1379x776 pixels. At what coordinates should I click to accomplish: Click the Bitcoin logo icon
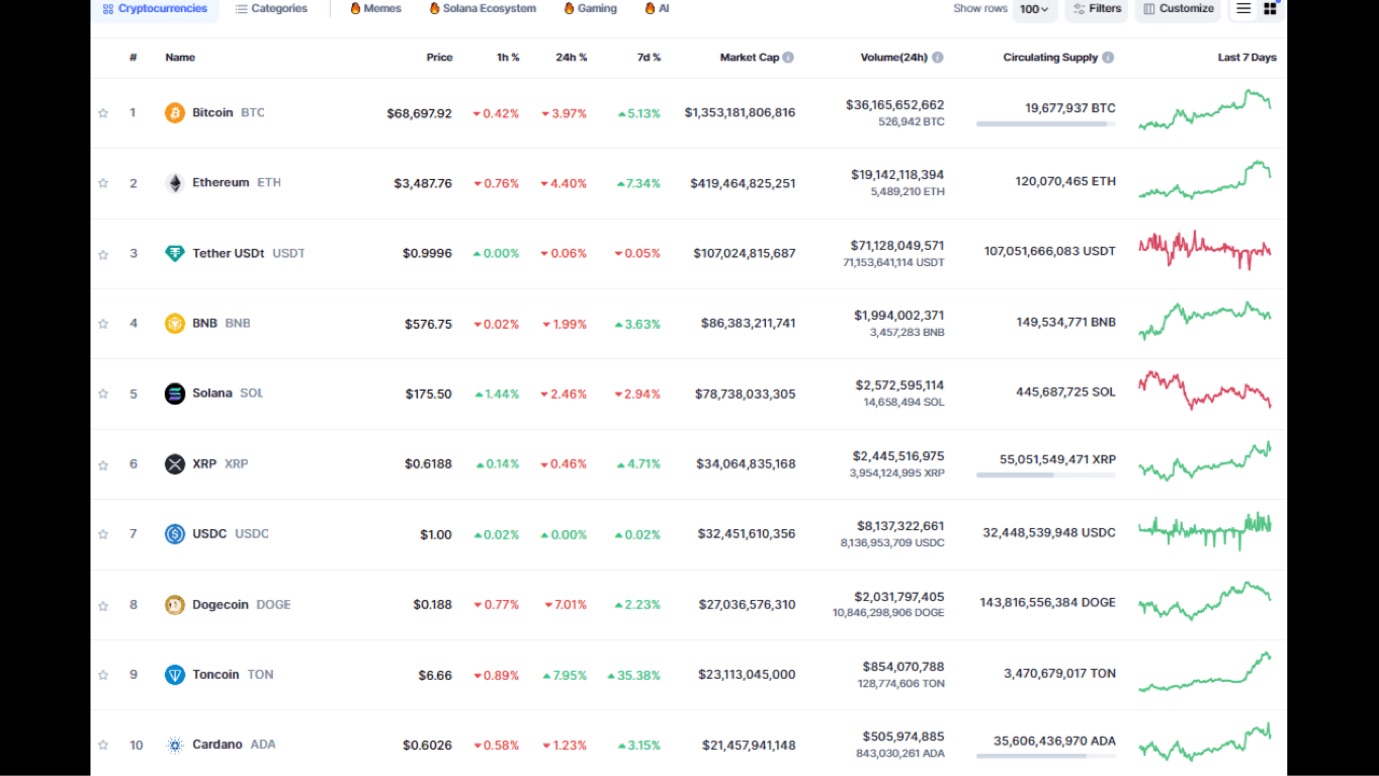tap(175, 113)
